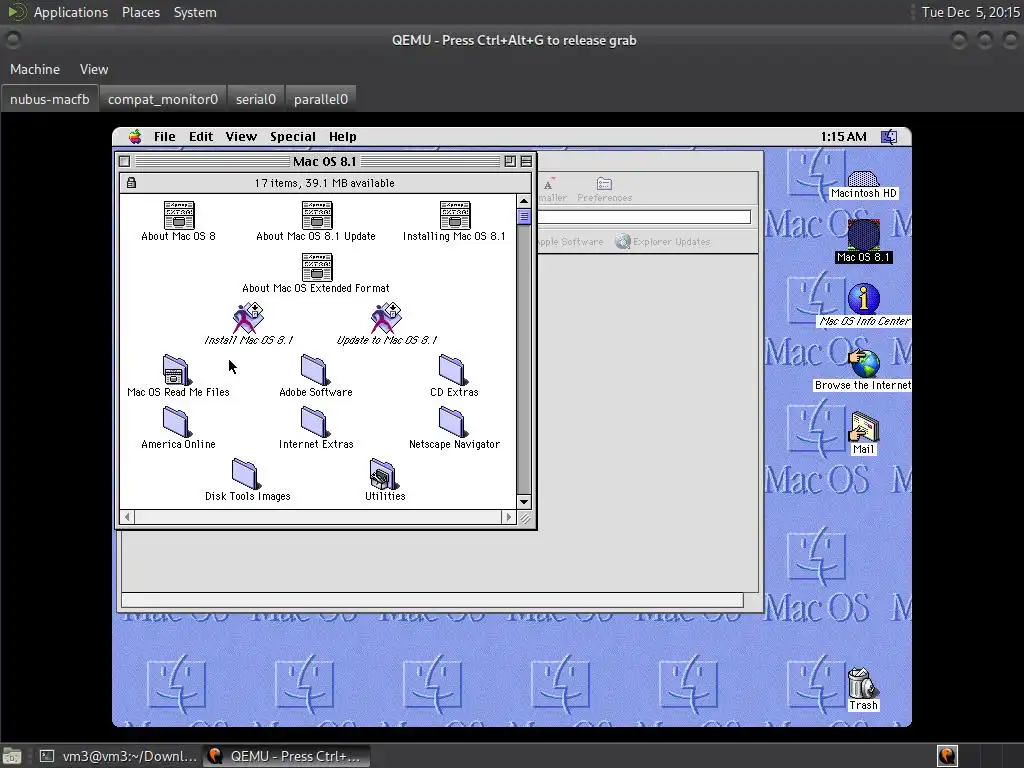This screenshot has width=1024, height=768.
Task: Click the resize grip of Mac OS 8.1 window
Action: point(525,518)
